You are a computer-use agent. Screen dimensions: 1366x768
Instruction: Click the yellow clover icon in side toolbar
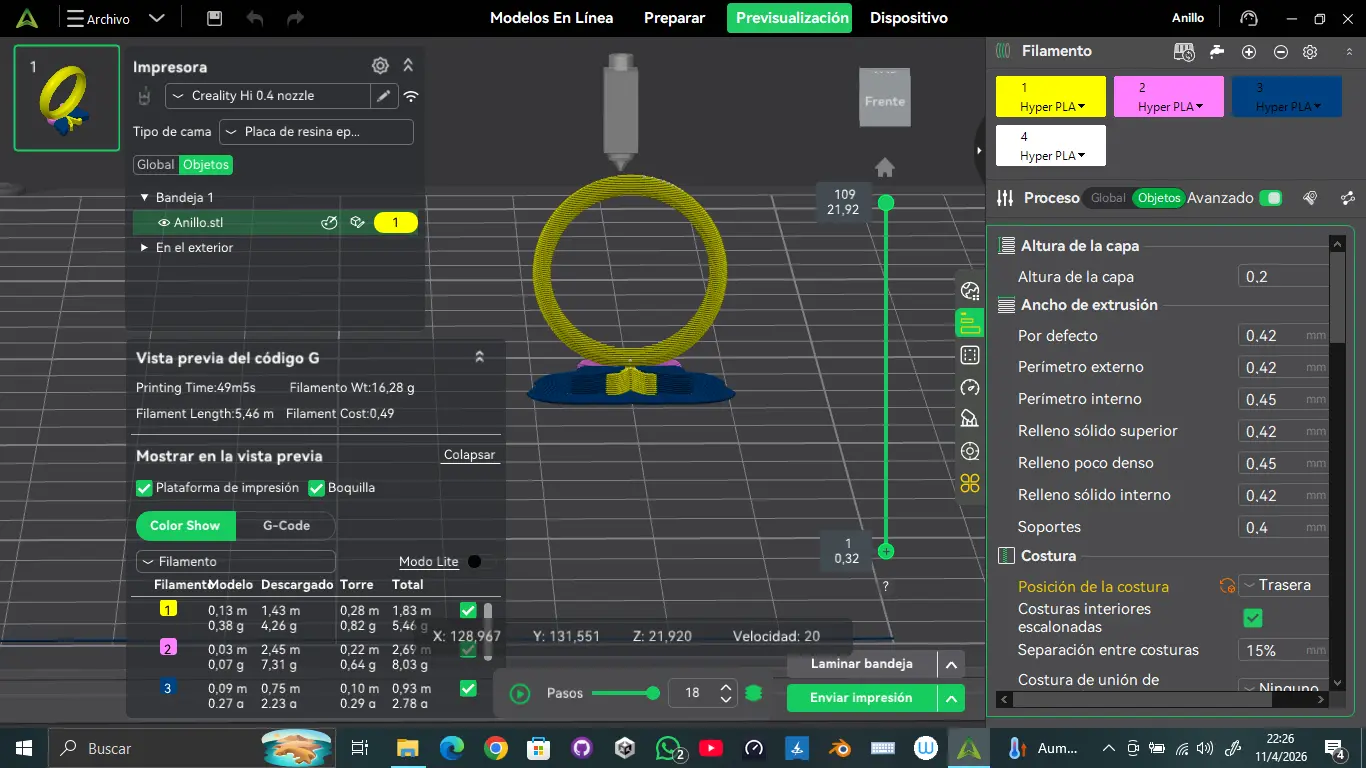point(969,483)
